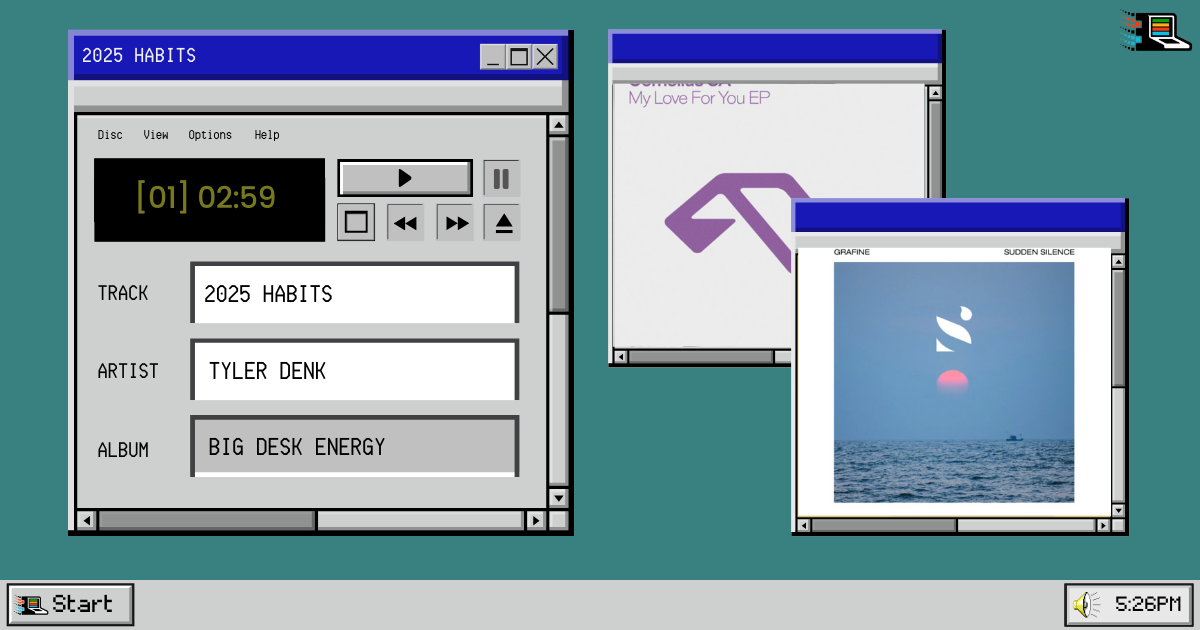Start playback with the Play button
The image size is (1200, 630).
click(x=405, y=178)
